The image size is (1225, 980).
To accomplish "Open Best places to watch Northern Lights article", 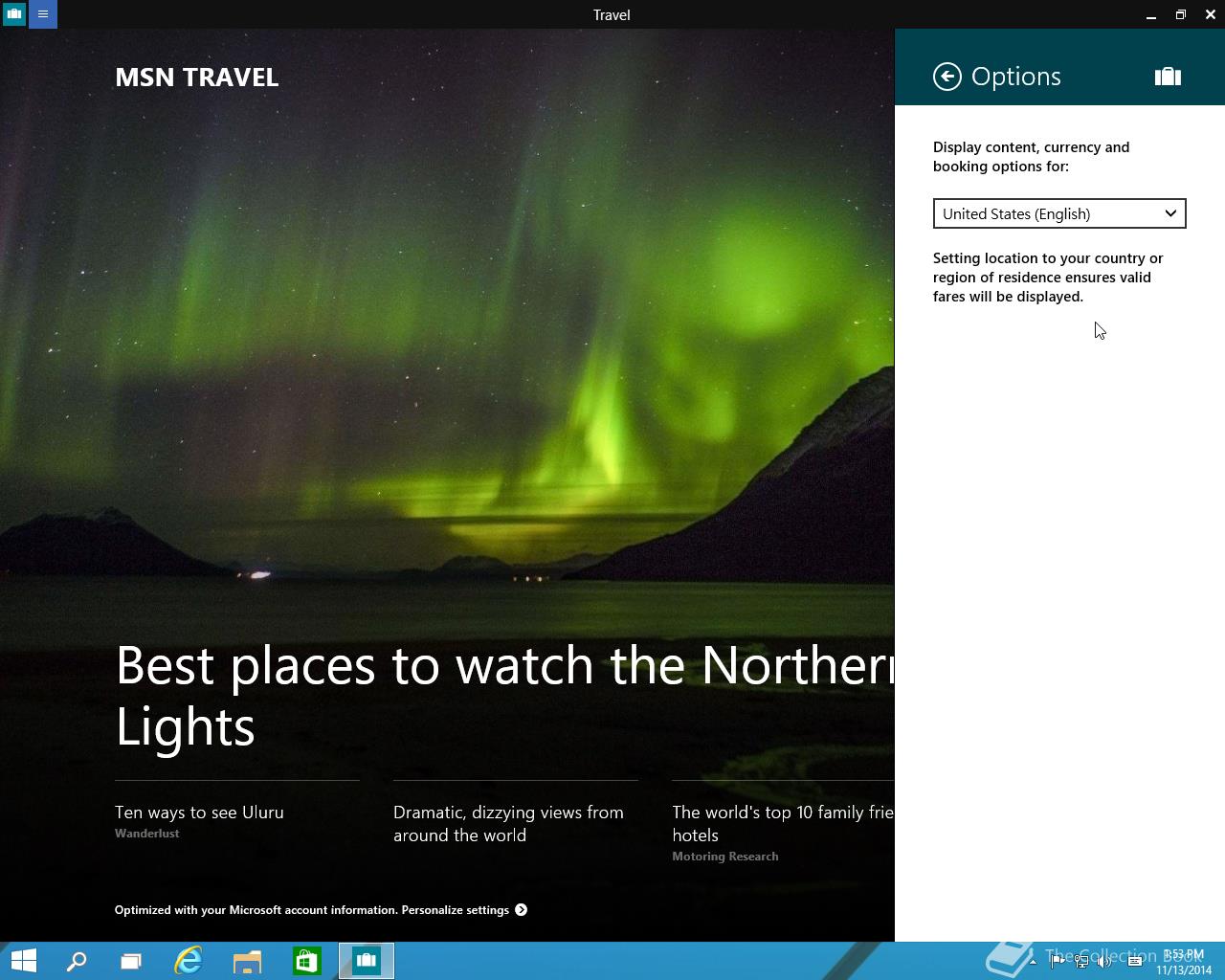I will (504, 696).
